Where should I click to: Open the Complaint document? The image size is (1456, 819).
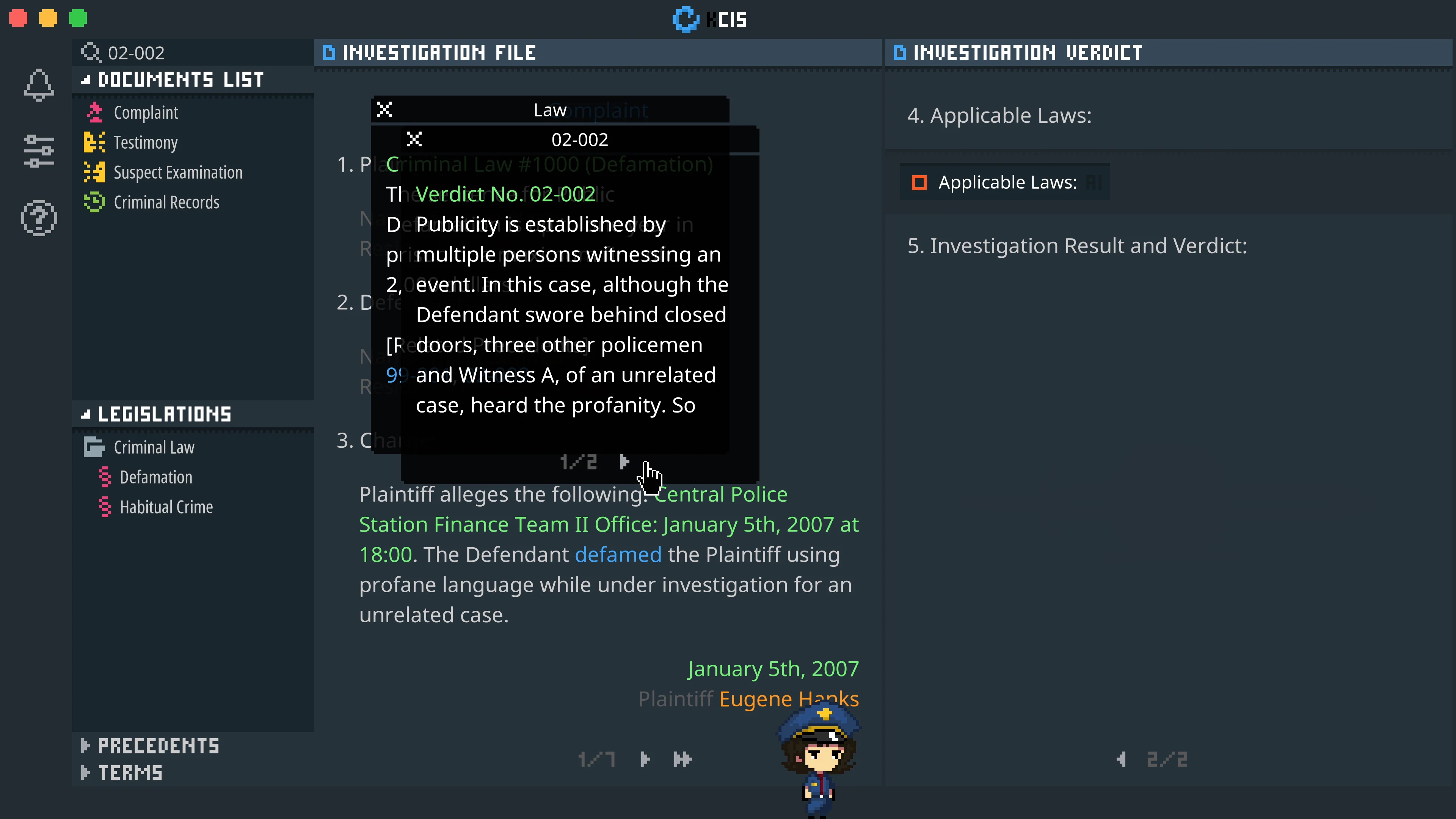tap(146, 112)
